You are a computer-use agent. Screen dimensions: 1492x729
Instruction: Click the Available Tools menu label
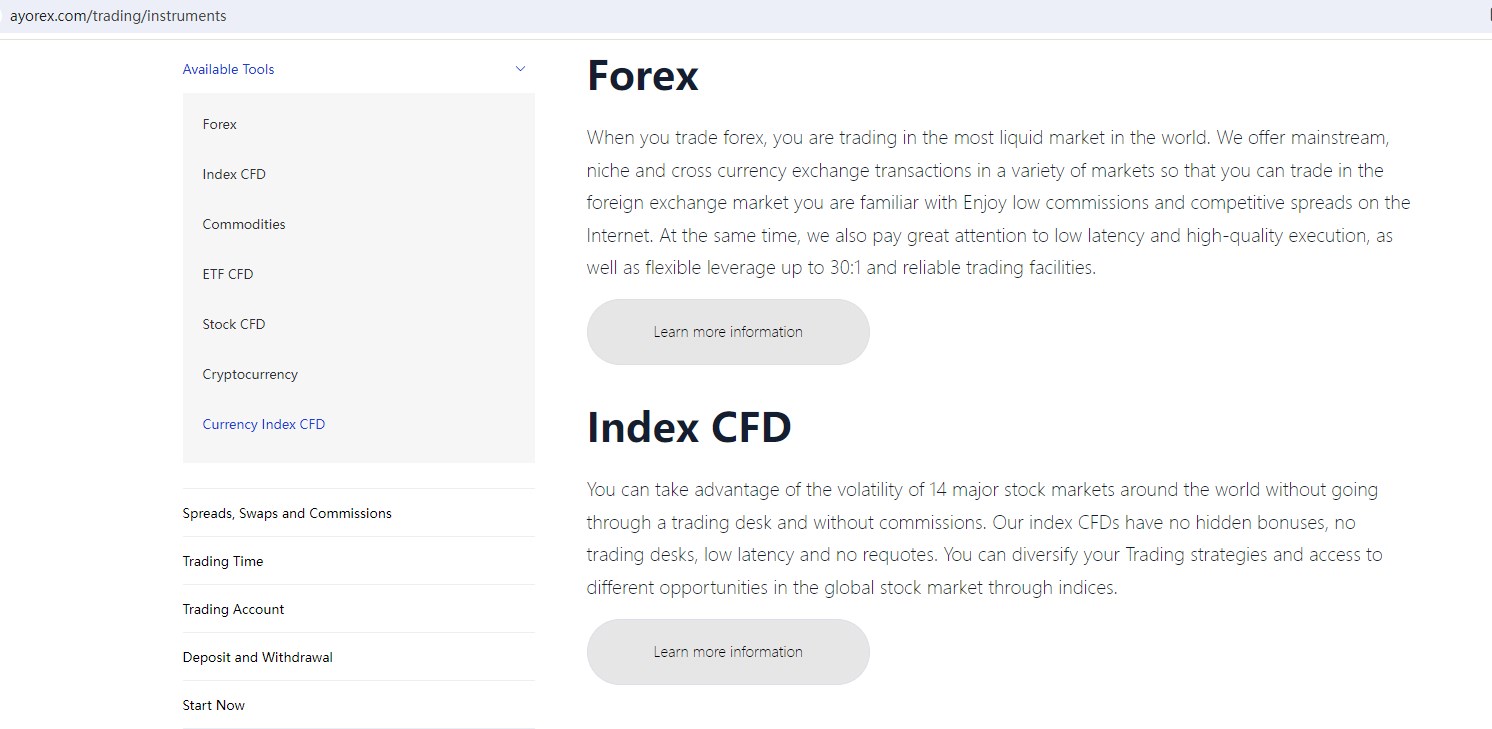click(x=228, y=69)
